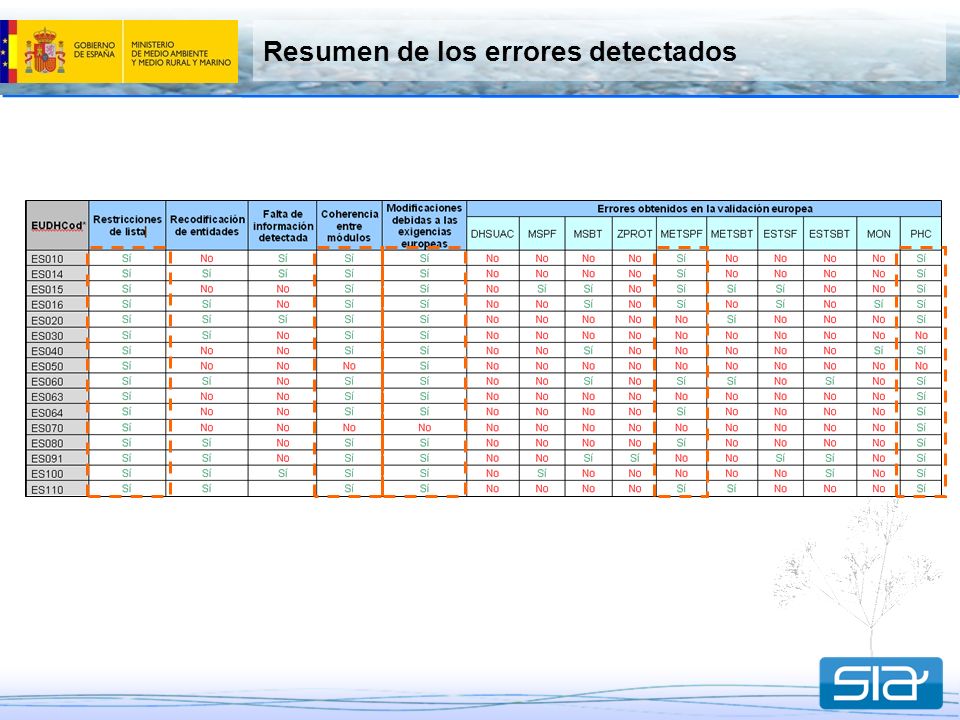Click the 'No' in ES010's DHSUAC cell
The height and width of the screenshot is (720, 960).
492,258
